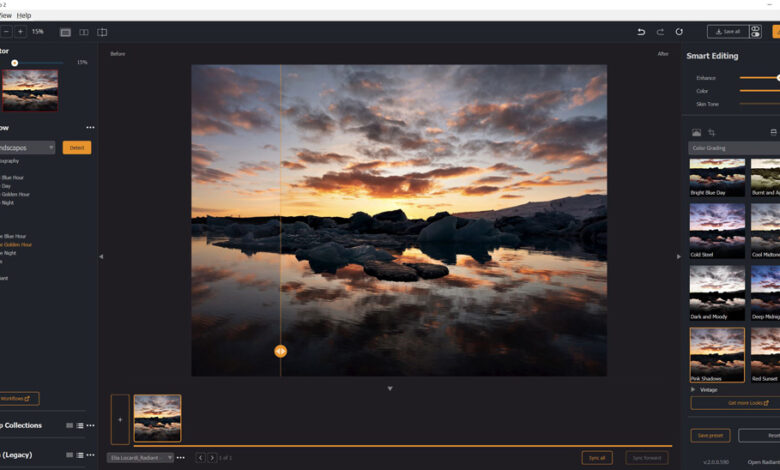Collapse the filmstrip with down arrow
This screenshot has height=470, width=780.
coord(390,388)
